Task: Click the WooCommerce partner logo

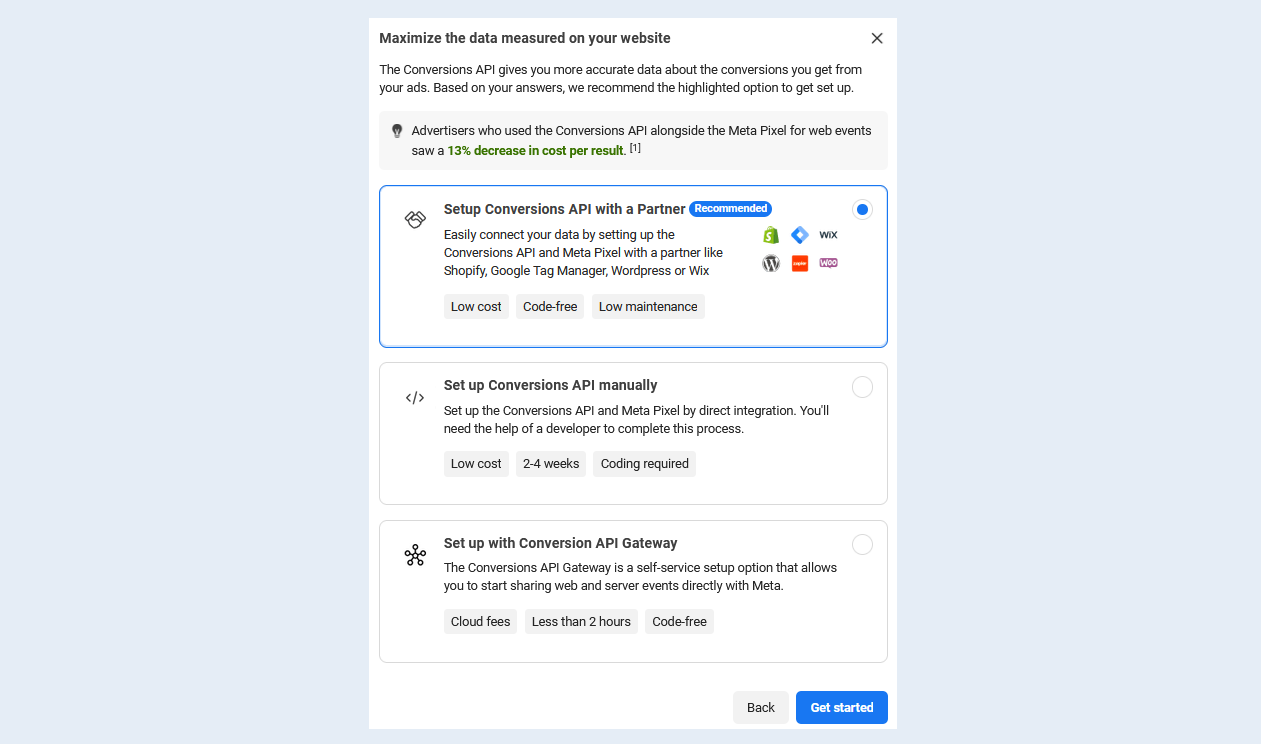Action: [x=828, y=262]
